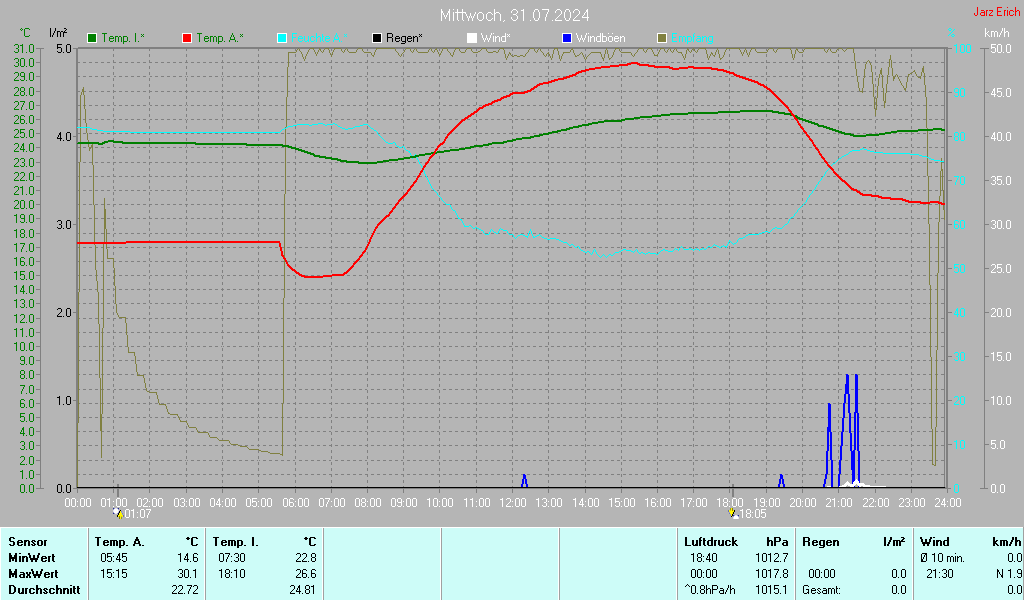Image resolution: width=1024 pixels, height=600 pixels.
Task: Click the Wind column header in table
Action: tap(934, 541)
